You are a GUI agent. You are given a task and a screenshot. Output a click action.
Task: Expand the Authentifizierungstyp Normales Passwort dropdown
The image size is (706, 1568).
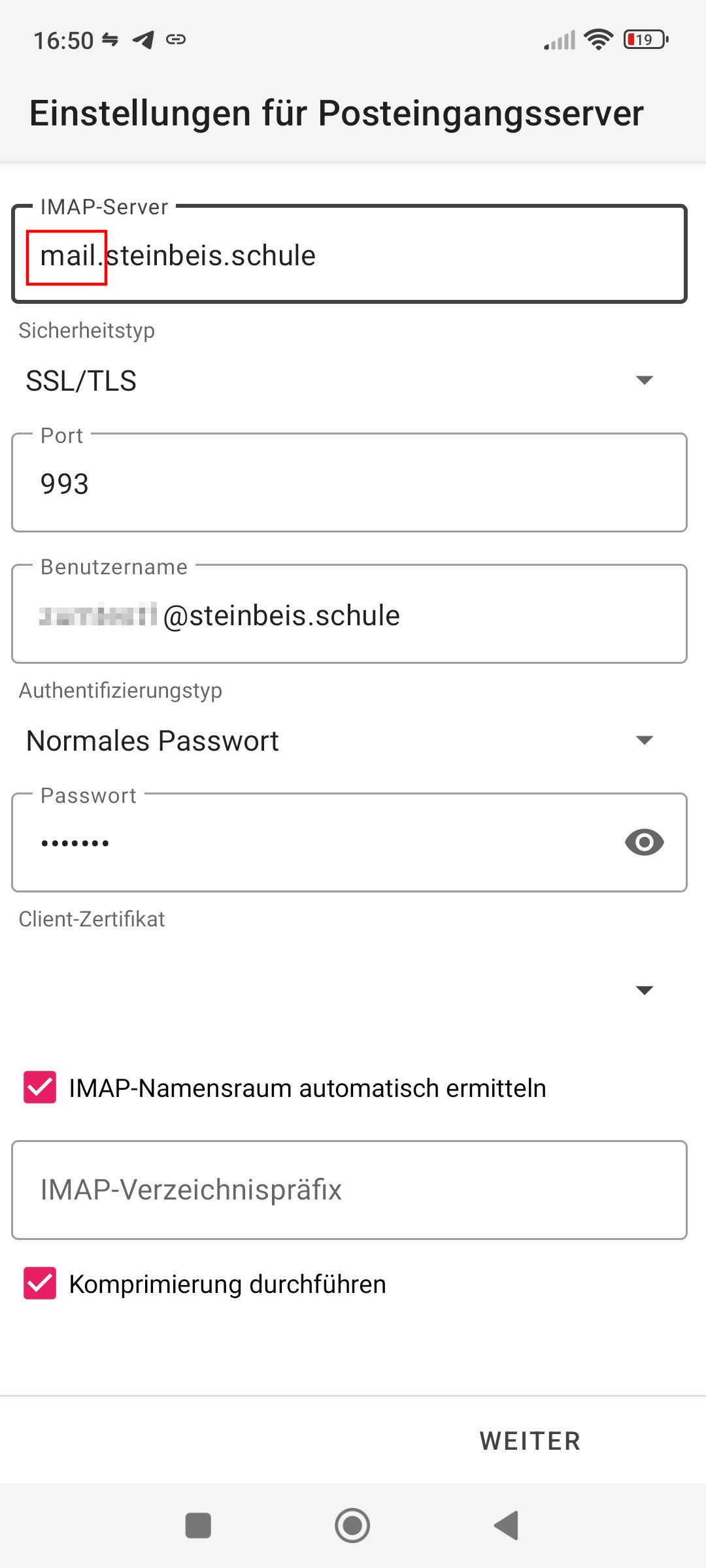340,740
